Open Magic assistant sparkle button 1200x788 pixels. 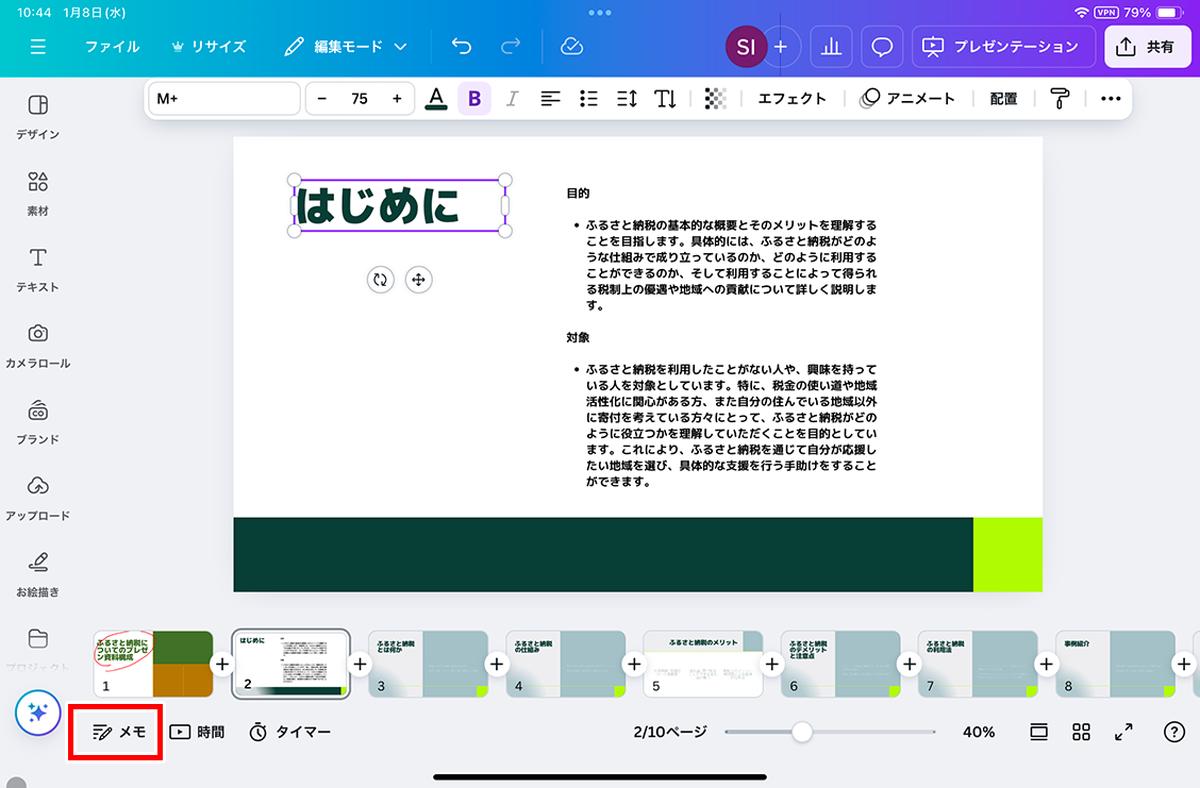click(38, 713)
